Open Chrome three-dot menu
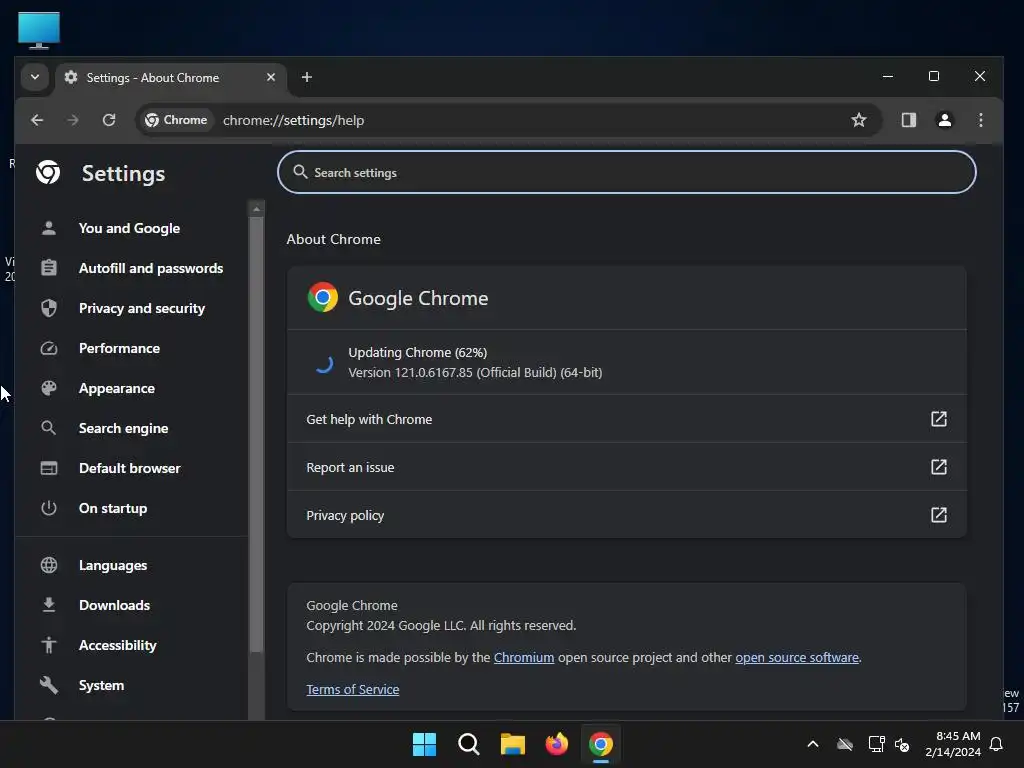1024x768 pixels. tap(980, 120)
